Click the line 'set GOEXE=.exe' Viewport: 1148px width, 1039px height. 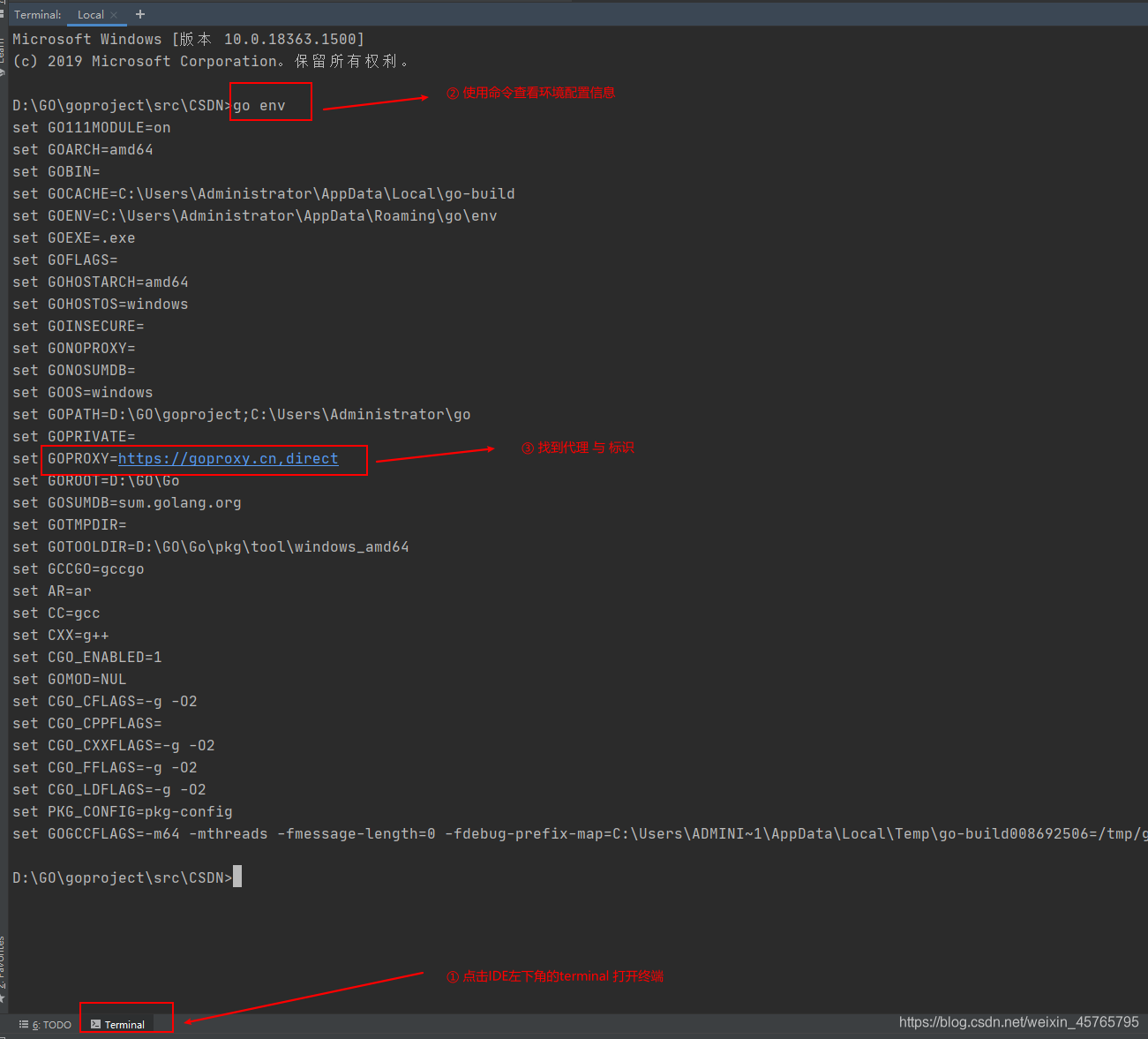pyautogui.click(x=74, y=237)
